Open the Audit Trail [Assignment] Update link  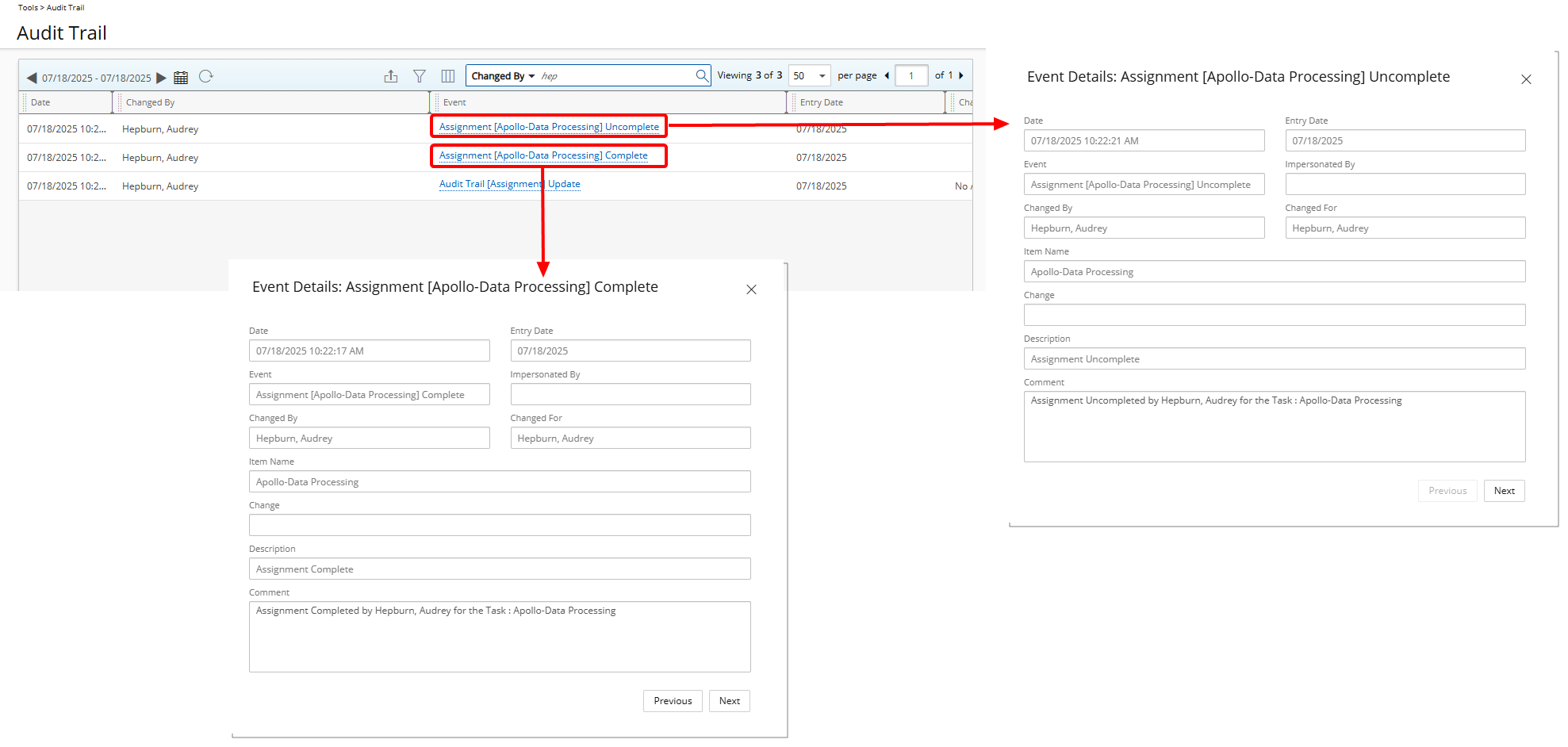509,183
